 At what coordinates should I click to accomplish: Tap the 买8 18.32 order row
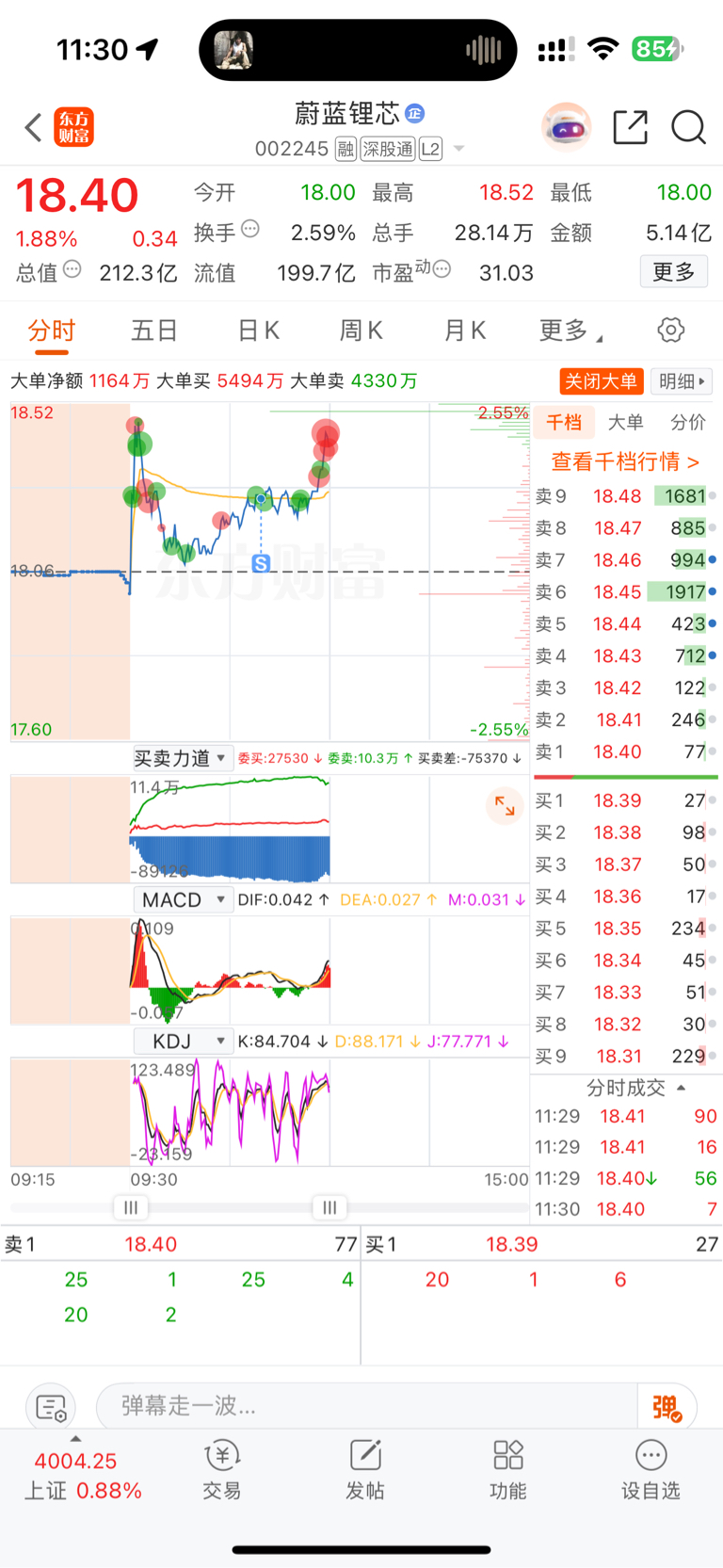click(626, 1025)
